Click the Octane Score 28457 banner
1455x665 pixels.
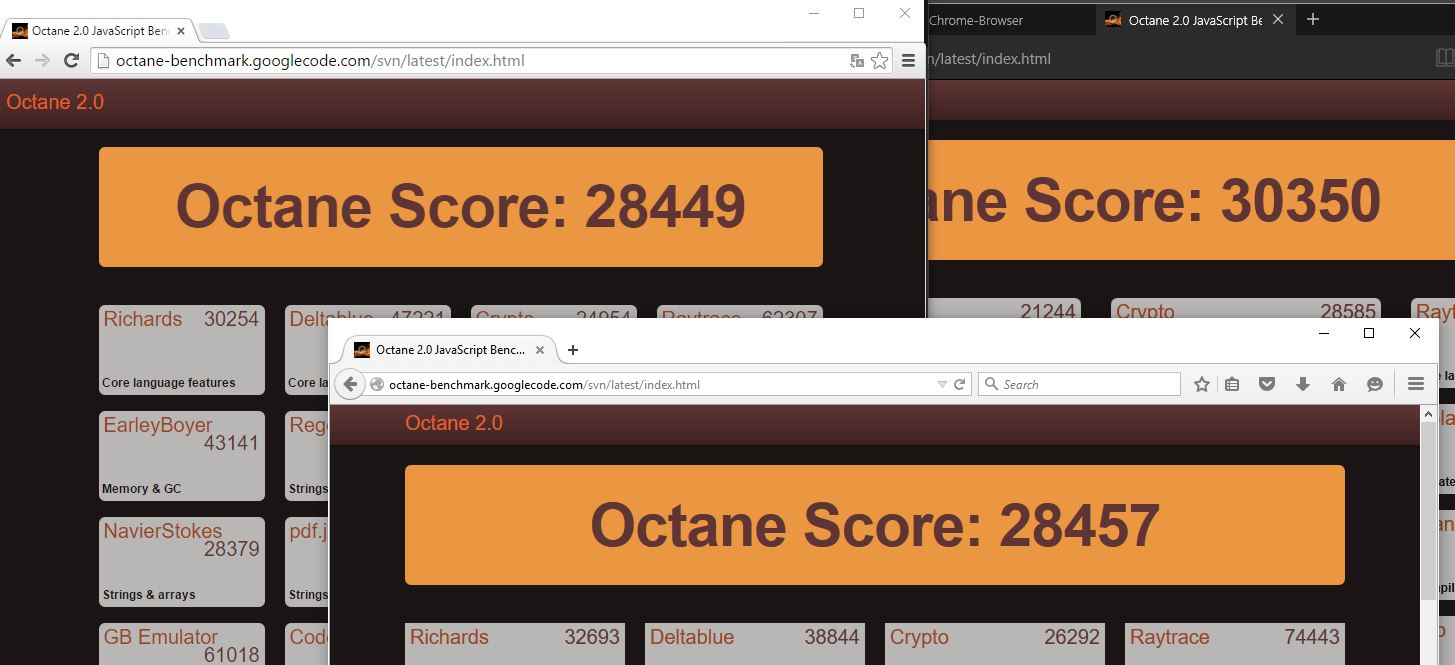coord(875,525)
